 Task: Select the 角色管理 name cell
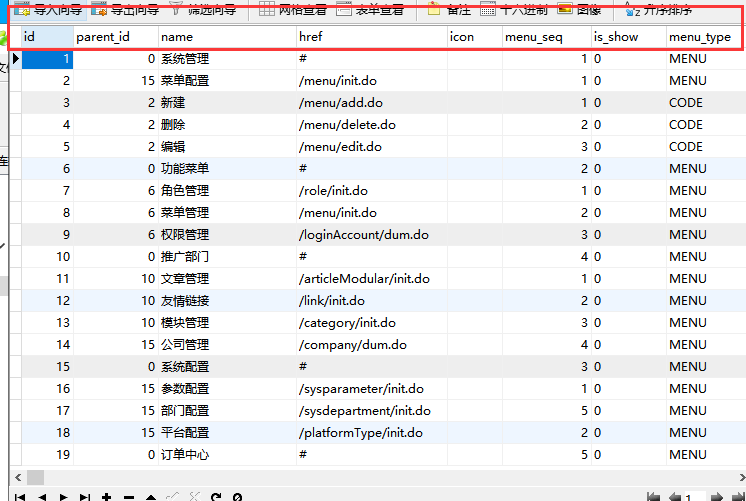227,190
